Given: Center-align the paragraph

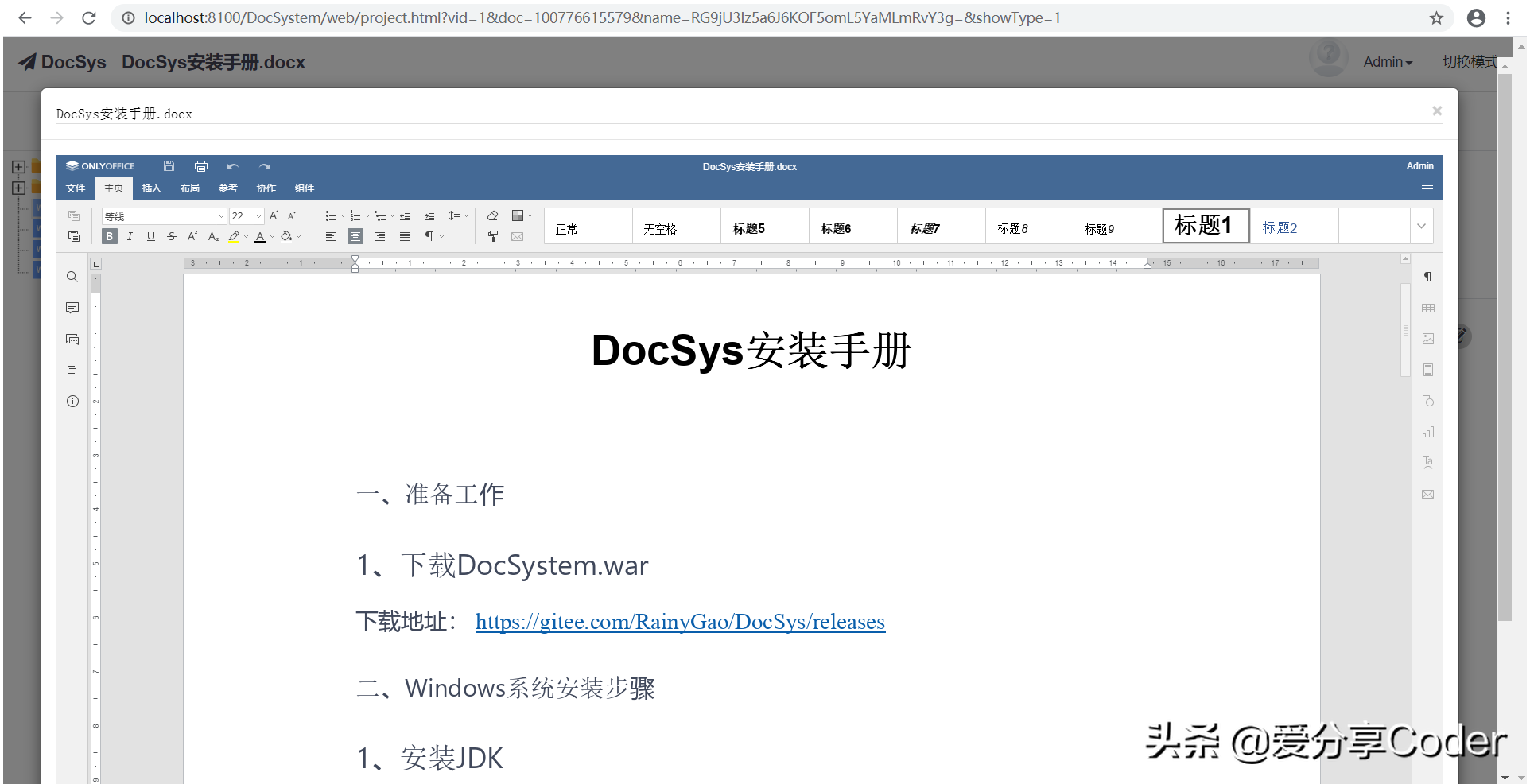Looking at the screenshot, I should tap(355, 236).
